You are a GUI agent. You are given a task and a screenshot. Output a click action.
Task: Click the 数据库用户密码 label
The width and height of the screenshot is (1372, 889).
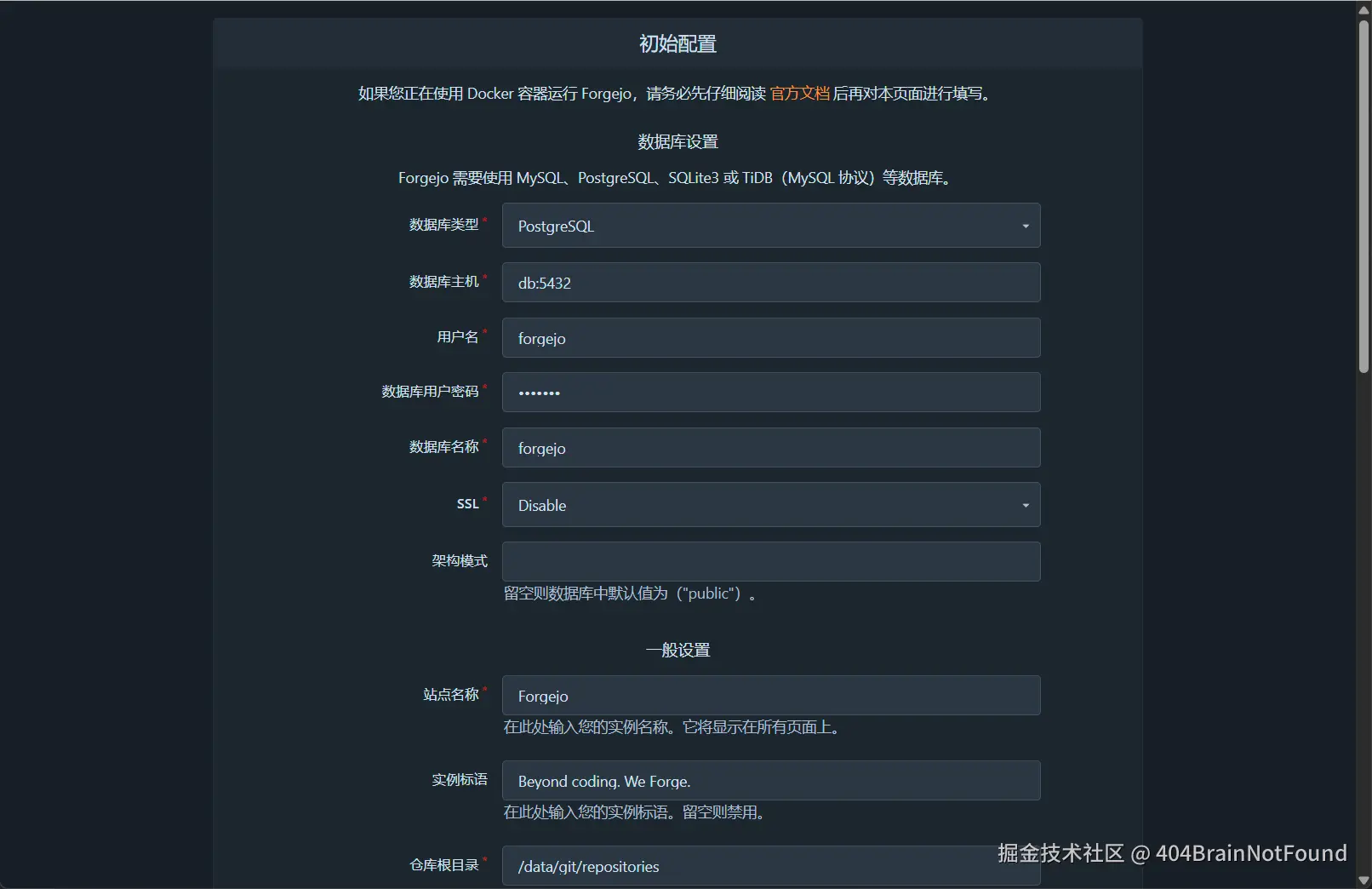430,392
